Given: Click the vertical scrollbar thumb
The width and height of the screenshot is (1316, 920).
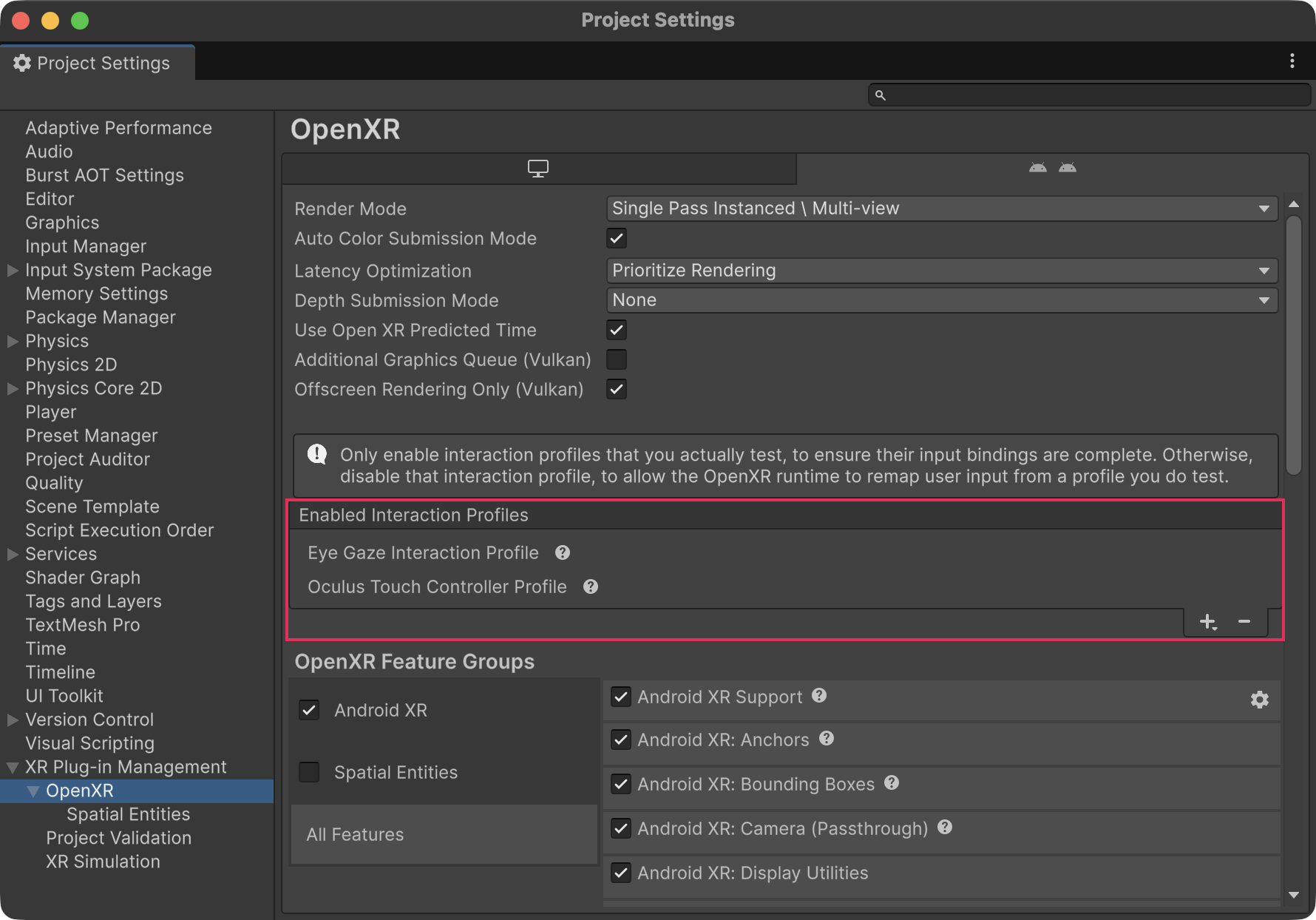Looking at the screenshot, I should 1293,345.
